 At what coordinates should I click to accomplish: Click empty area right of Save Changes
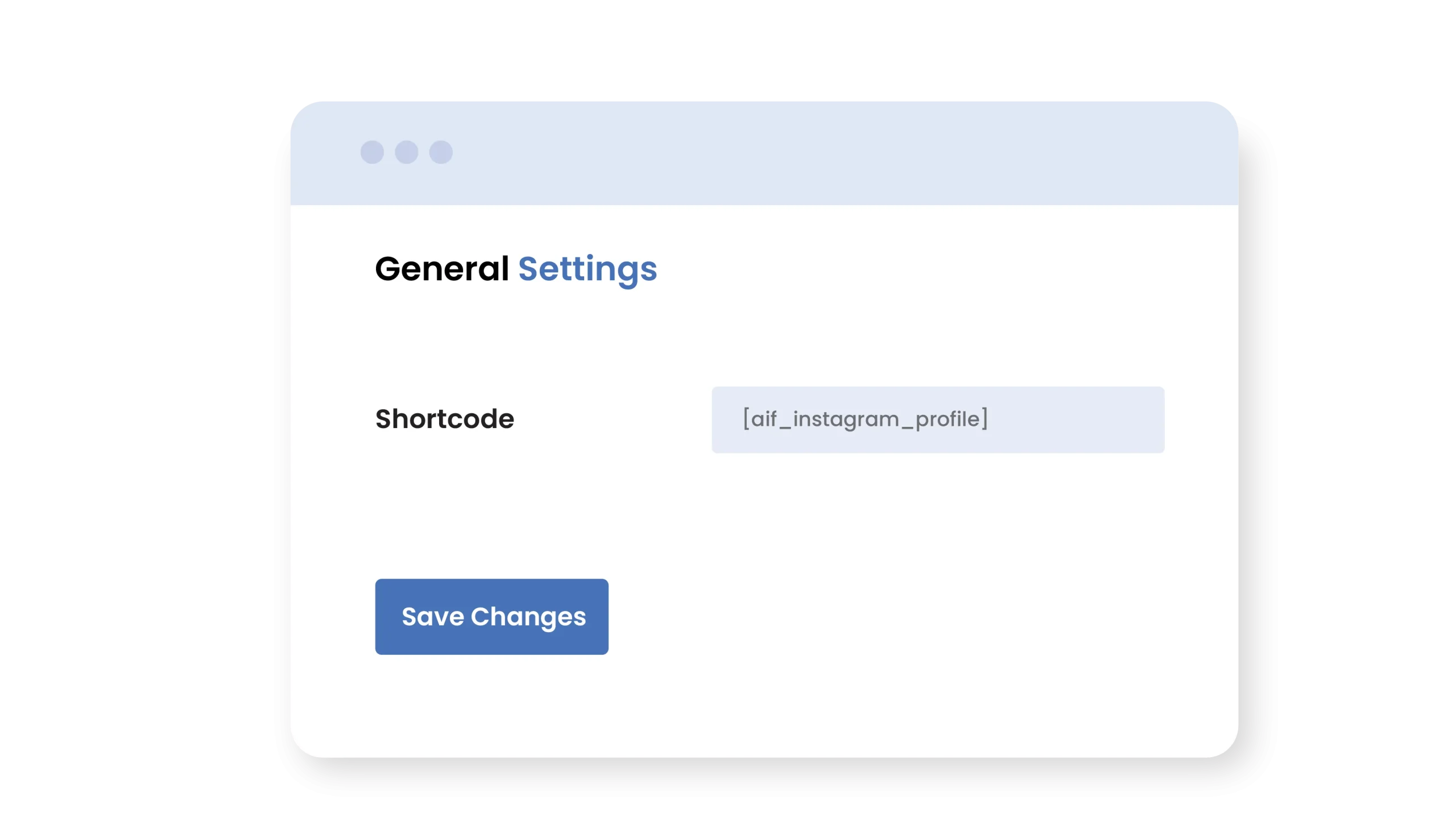click(861, 617)
